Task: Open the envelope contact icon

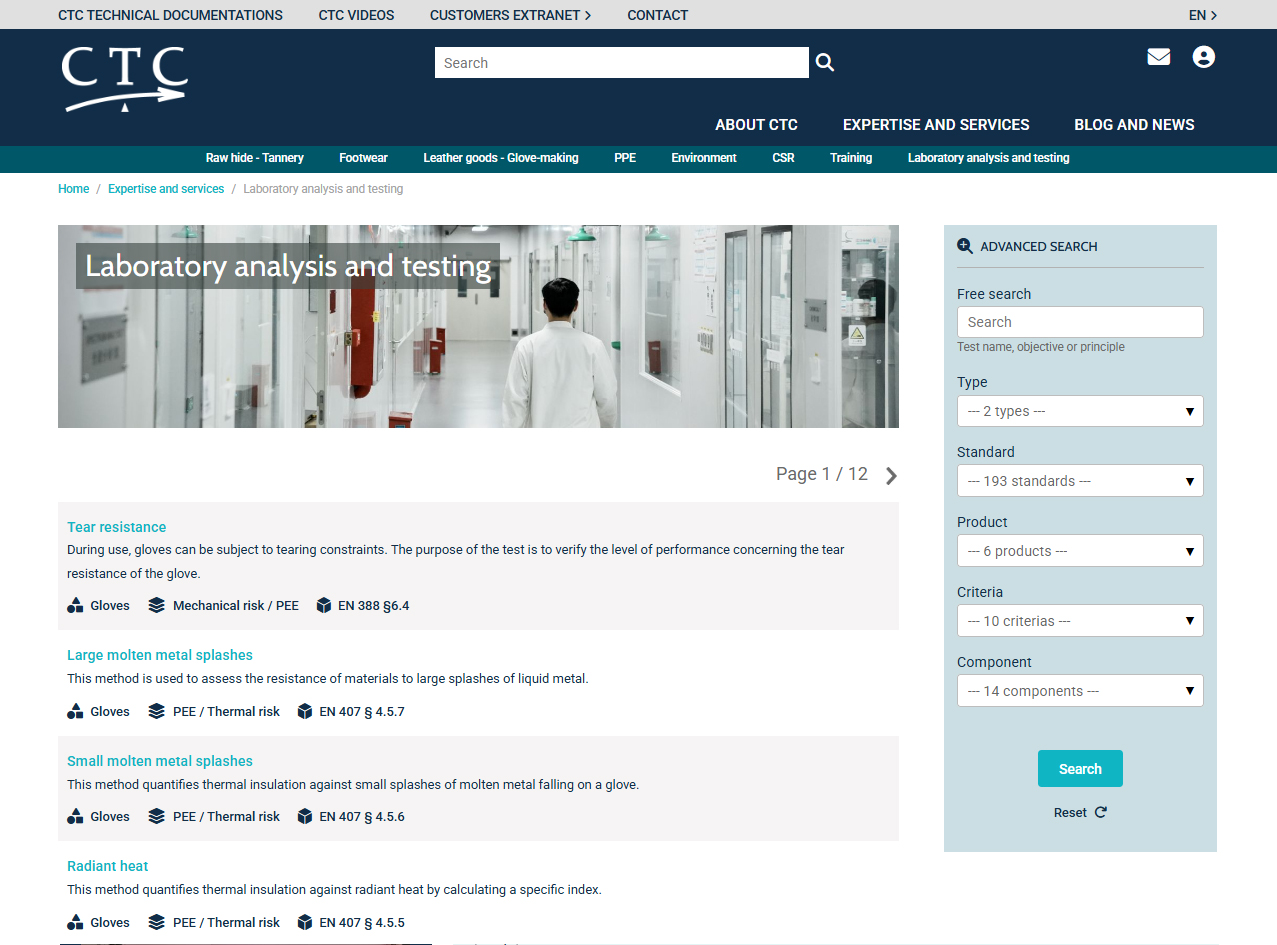Action: [1159, 57]
